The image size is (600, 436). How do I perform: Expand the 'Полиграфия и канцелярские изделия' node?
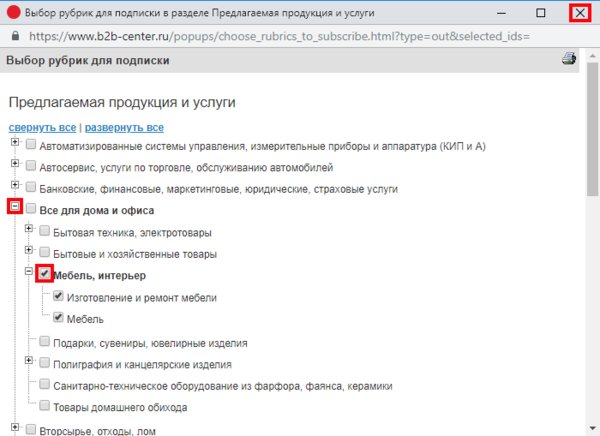point(29,362)
